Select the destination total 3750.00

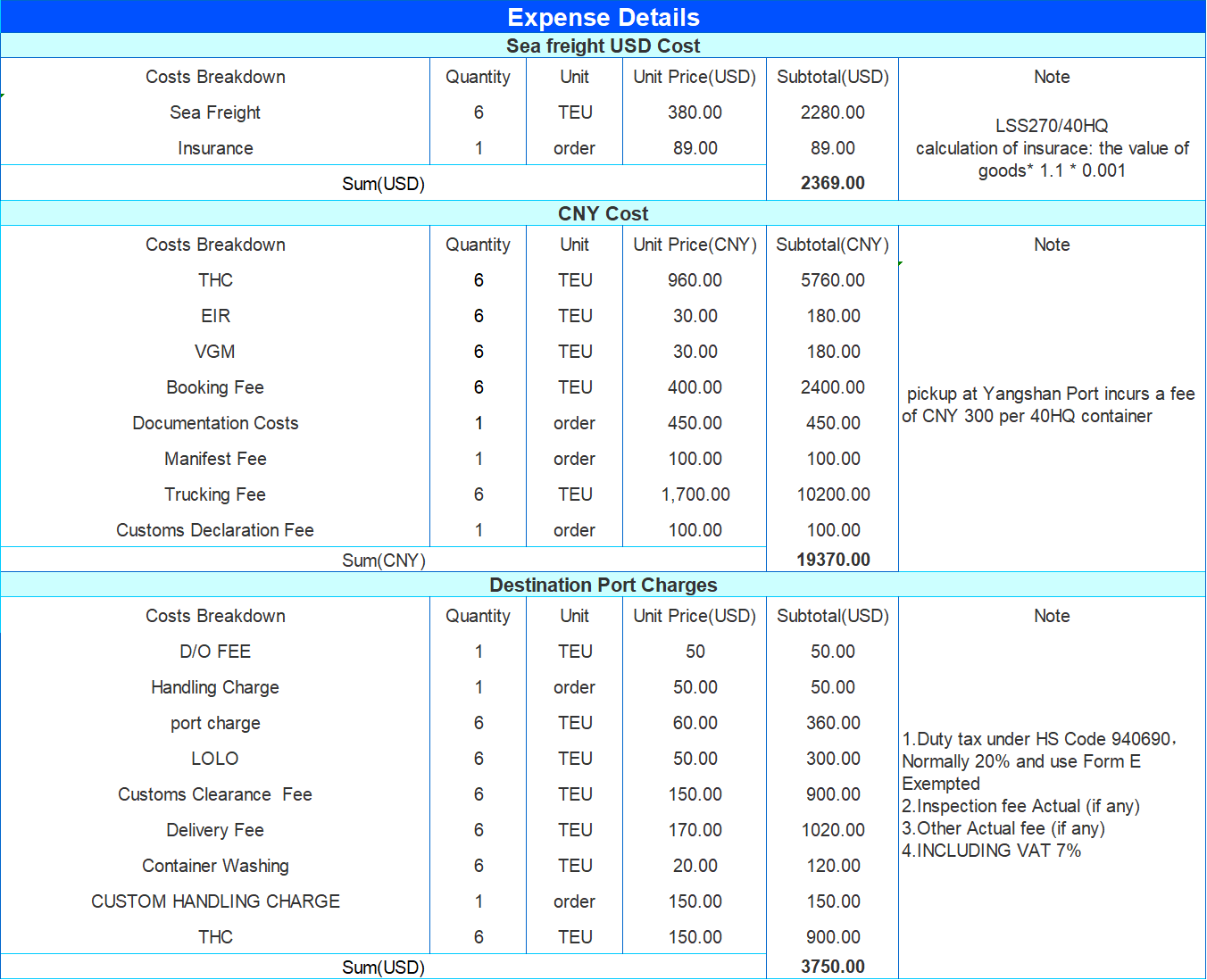pyautogui.click(x=832, y=967)
